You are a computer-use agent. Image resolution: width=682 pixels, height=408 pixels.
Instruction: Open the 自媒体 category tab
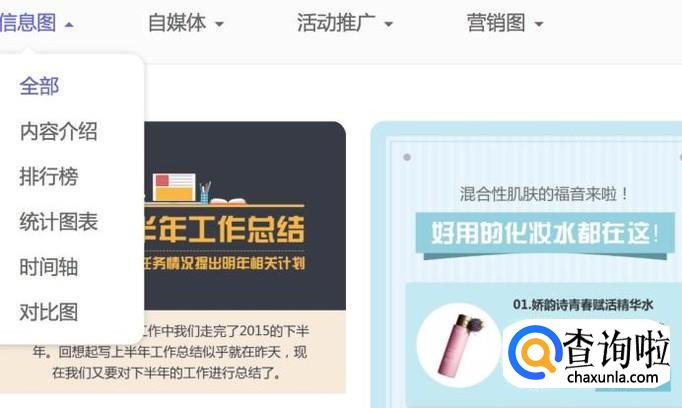pyautogui.click(x=177, y=23)
